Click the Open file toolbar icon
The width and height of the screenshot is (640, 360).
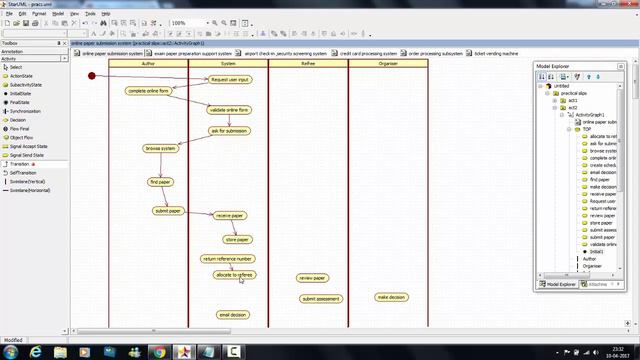click(16, 23)
